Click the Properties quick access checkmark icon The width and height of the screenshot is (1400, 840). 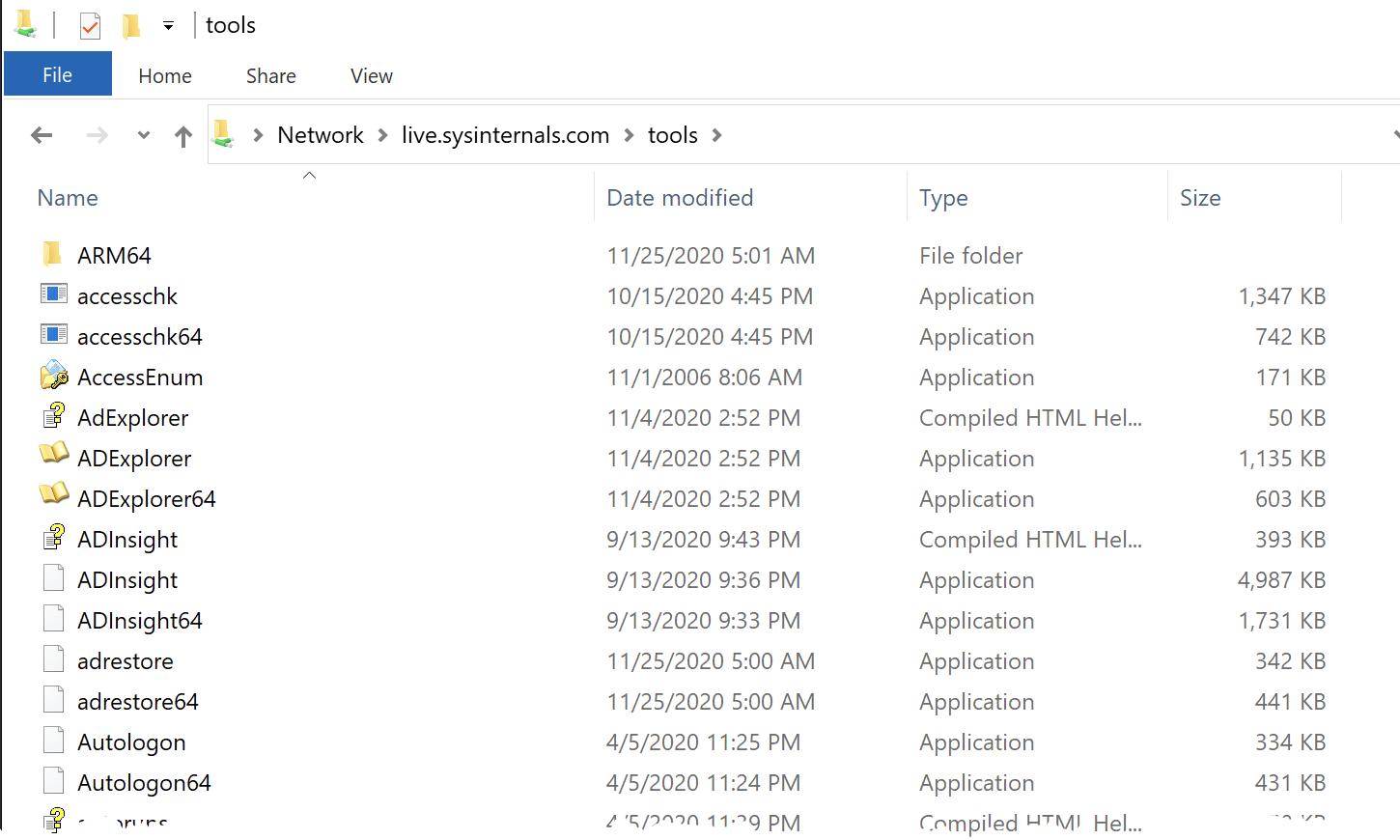(x=90, y=25)
